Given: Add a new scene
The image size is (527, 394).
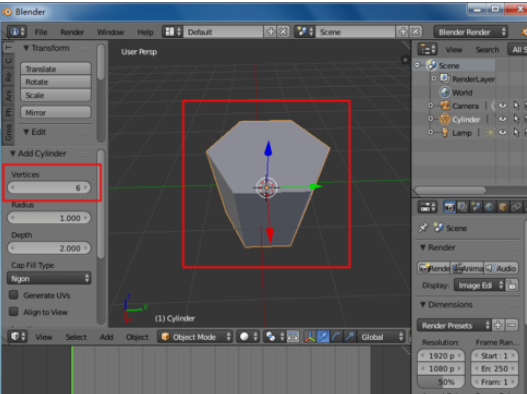Looking at the screenshot, I should pyautogui.click(x=403, y=32).
